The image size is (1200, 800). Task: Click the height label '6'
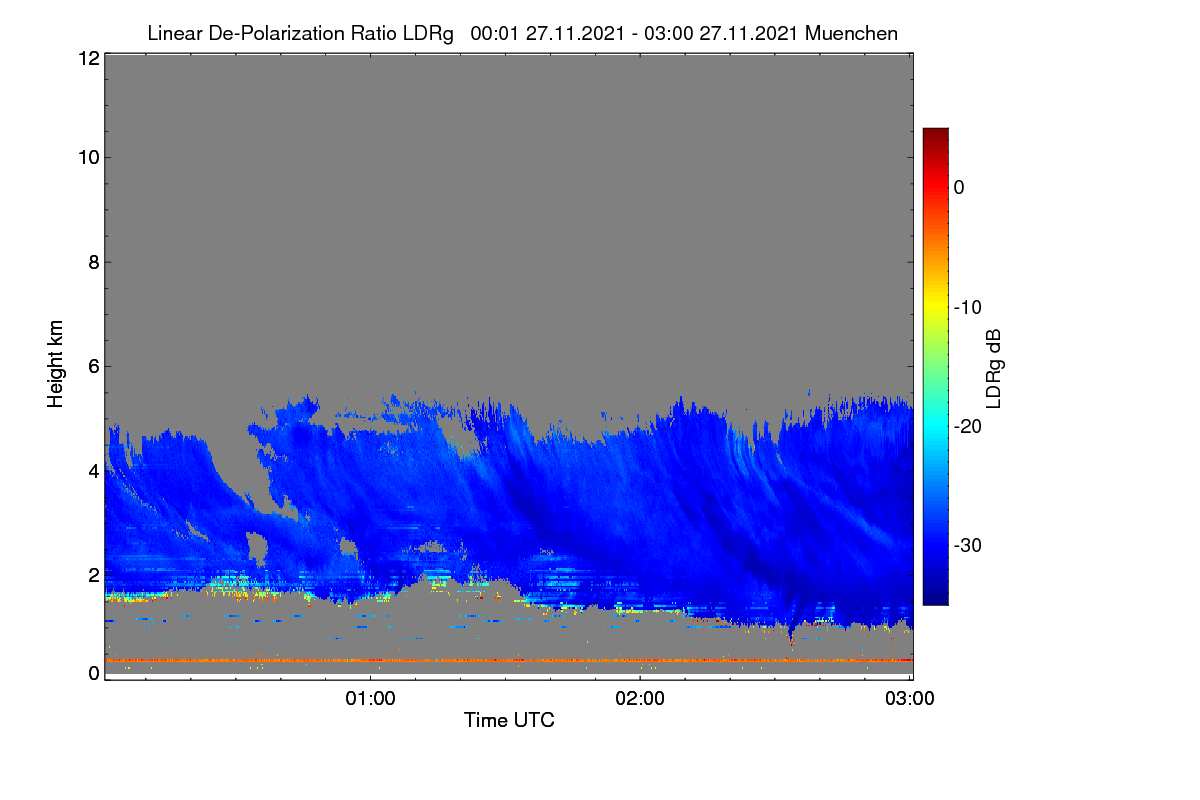[93, 366]
